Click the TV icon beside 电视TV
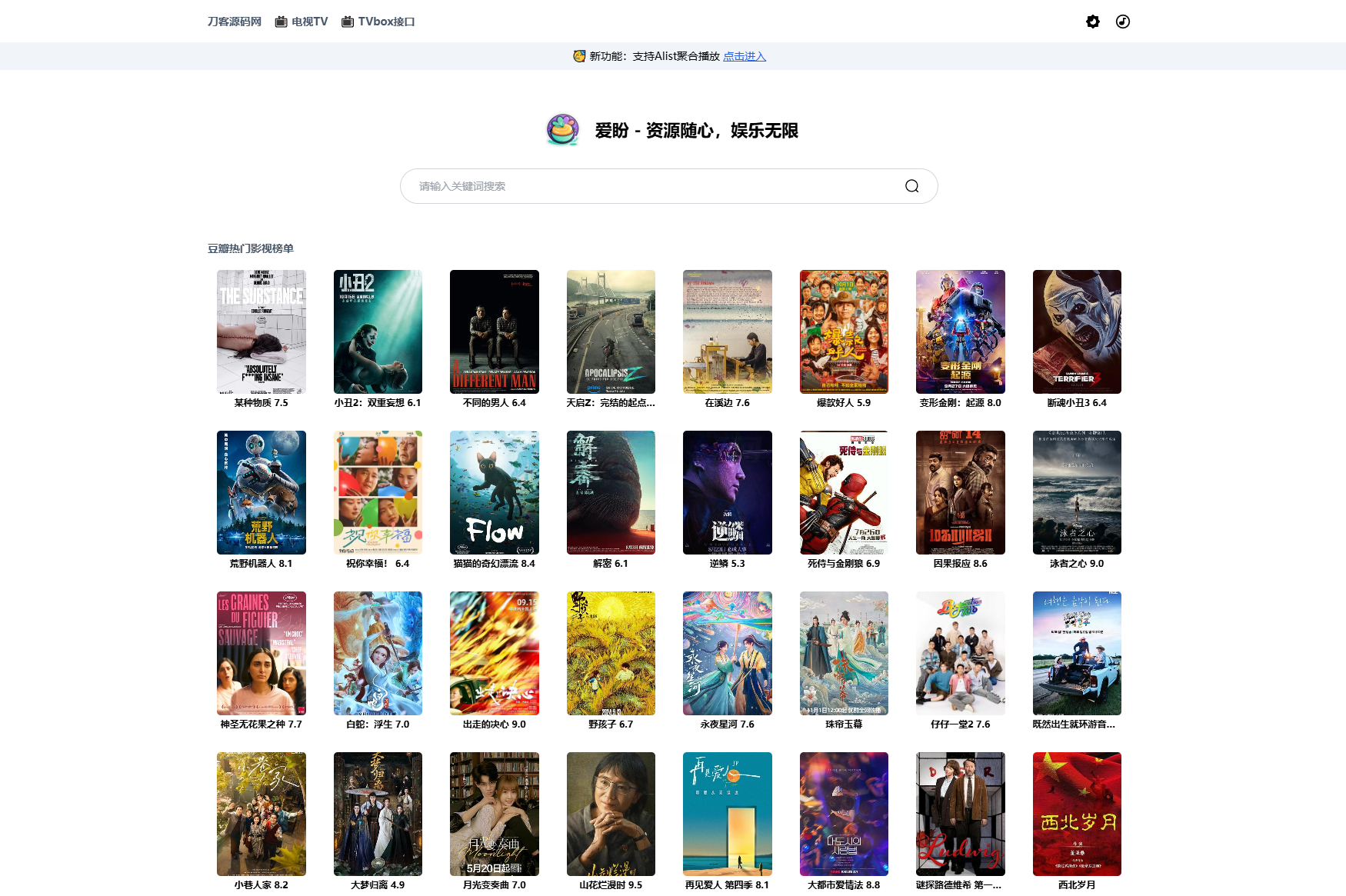1346x896 pixels. pyautogui.click(x=281, y=21)
